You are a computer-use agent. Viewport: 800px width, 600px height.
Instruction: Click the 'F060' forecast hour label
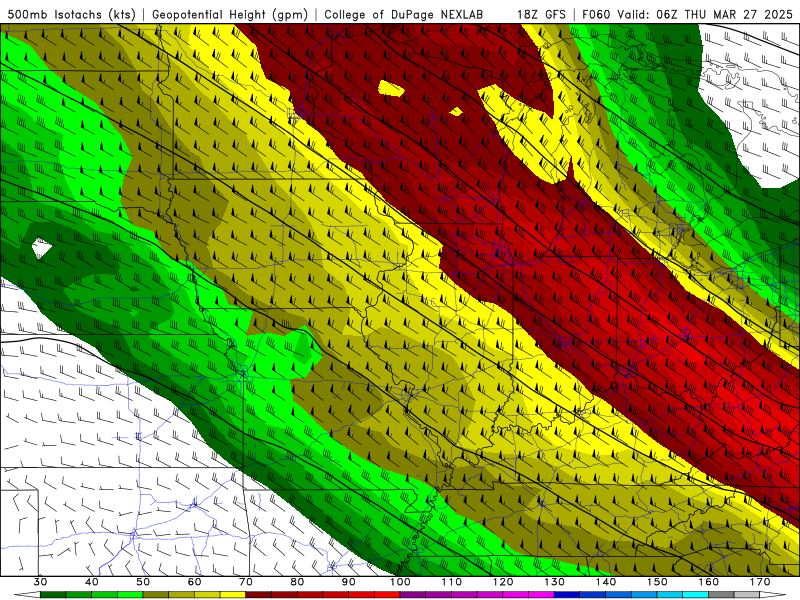596,15
